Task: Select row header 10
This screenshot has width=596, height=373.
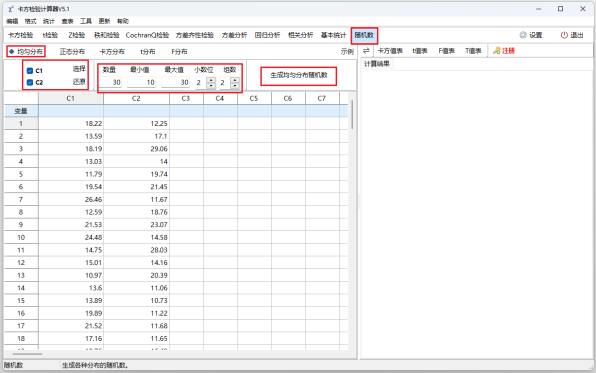Action: [21, 237]
